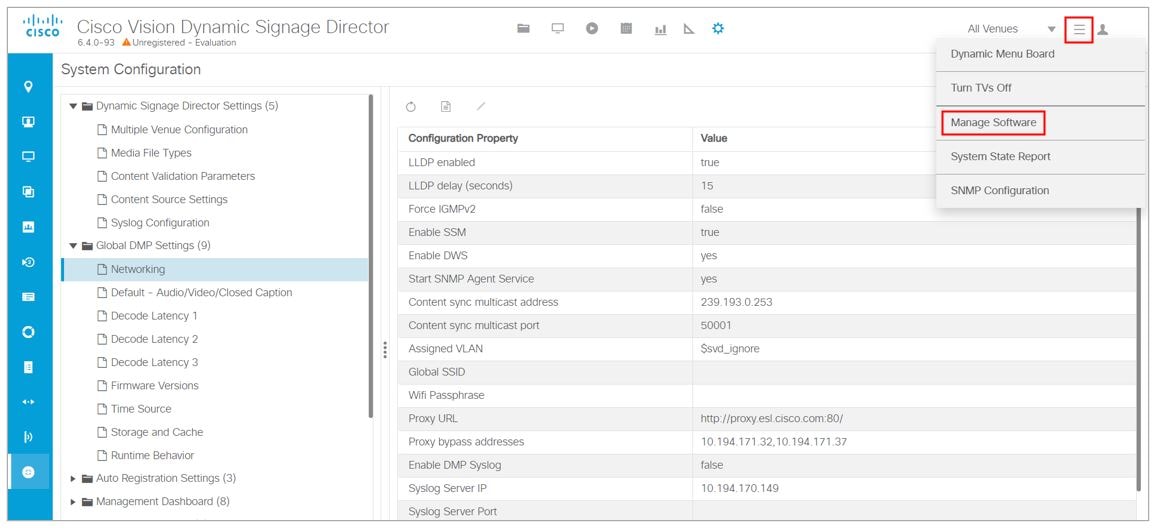Click the hamburger menu icon
The width and height of the screenshot is (1157, 530).
point(1079,30)
